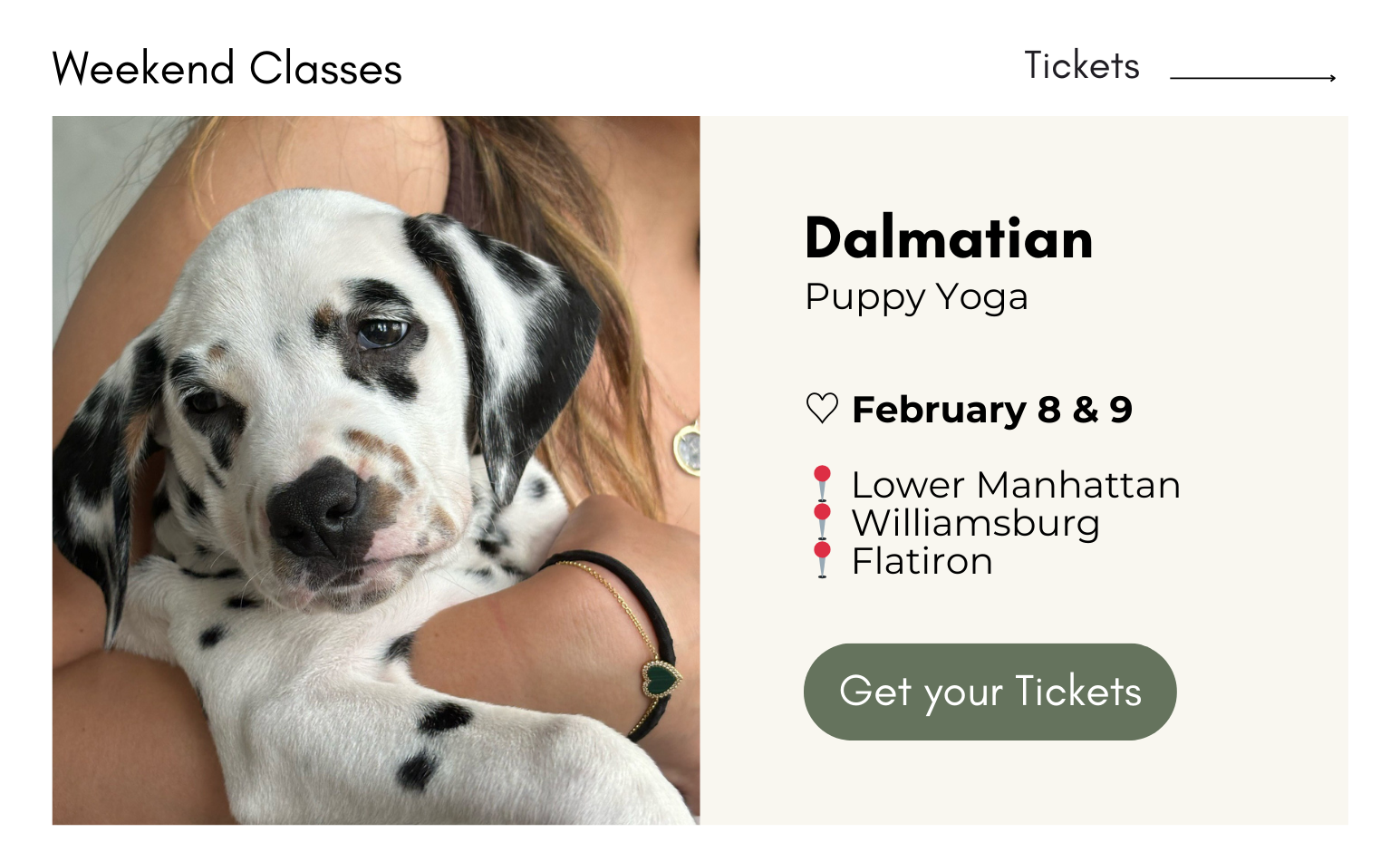Click the beige event details card background
Screen dimensions: 1400x842
[1024, 470]
